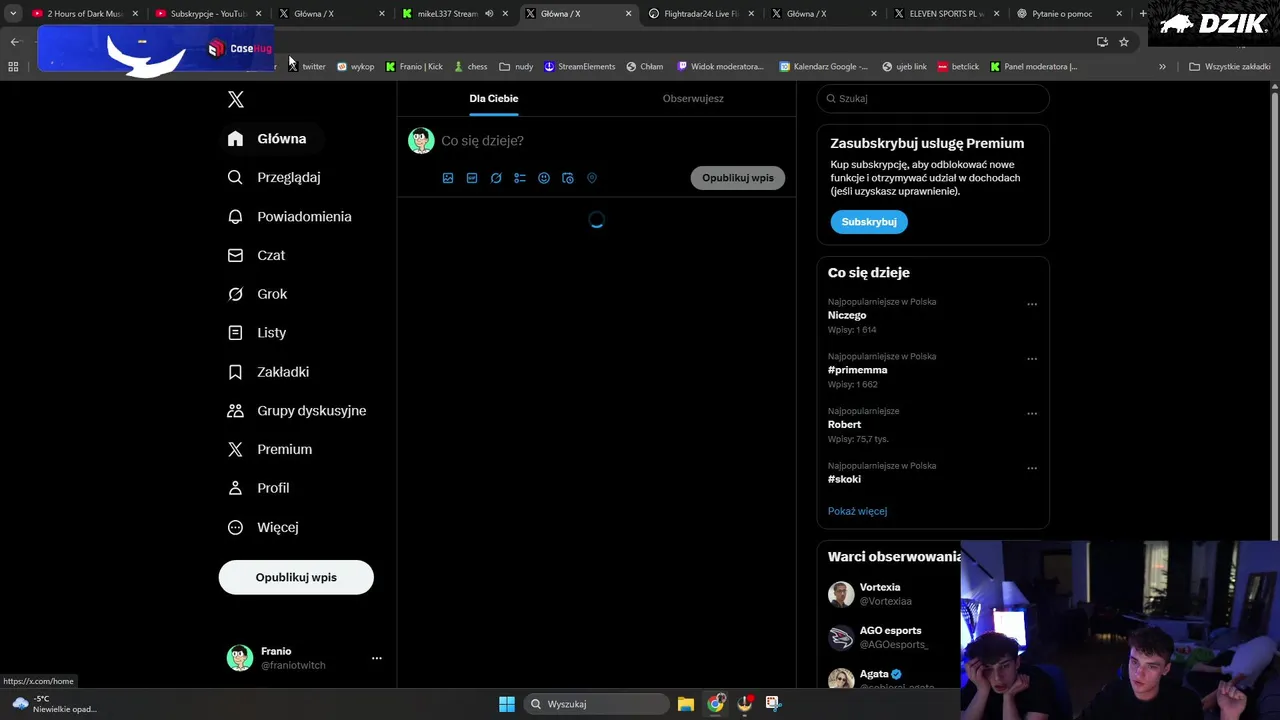Open Grok from the sidebar
This screenshot has width=1280, height=720.
[258, 294]
